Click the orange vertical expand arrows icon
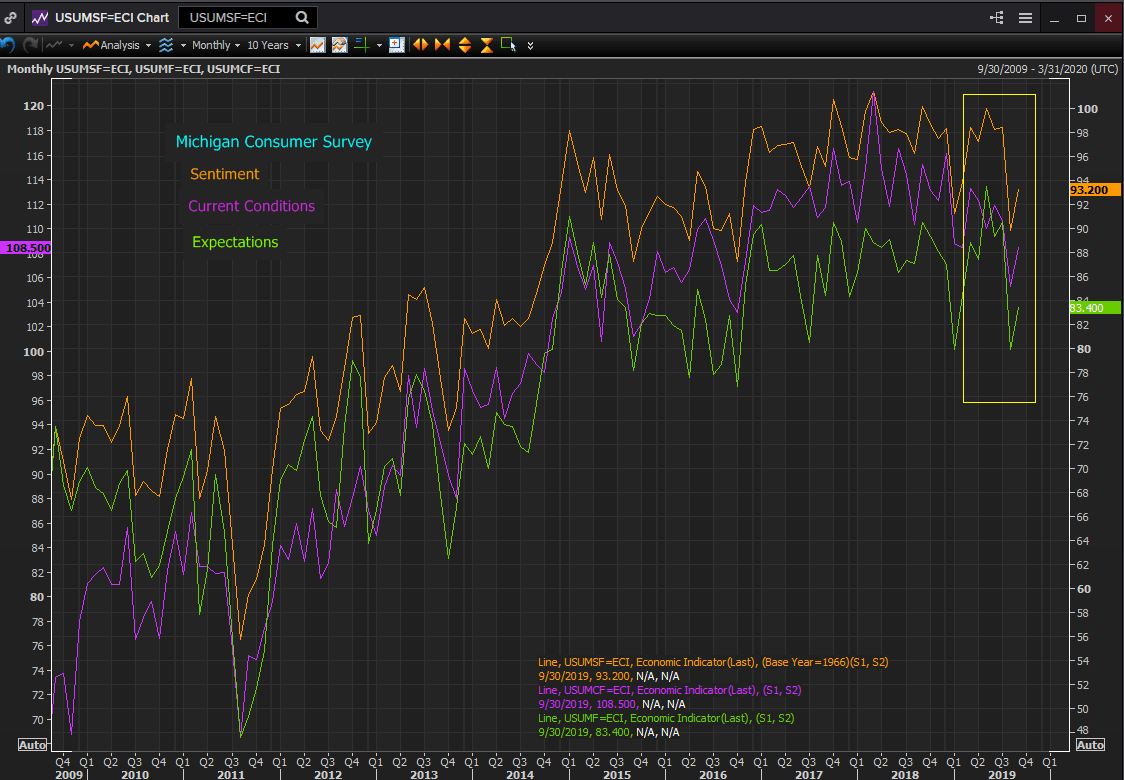The image size is (1124, 780). pos(465,45)
